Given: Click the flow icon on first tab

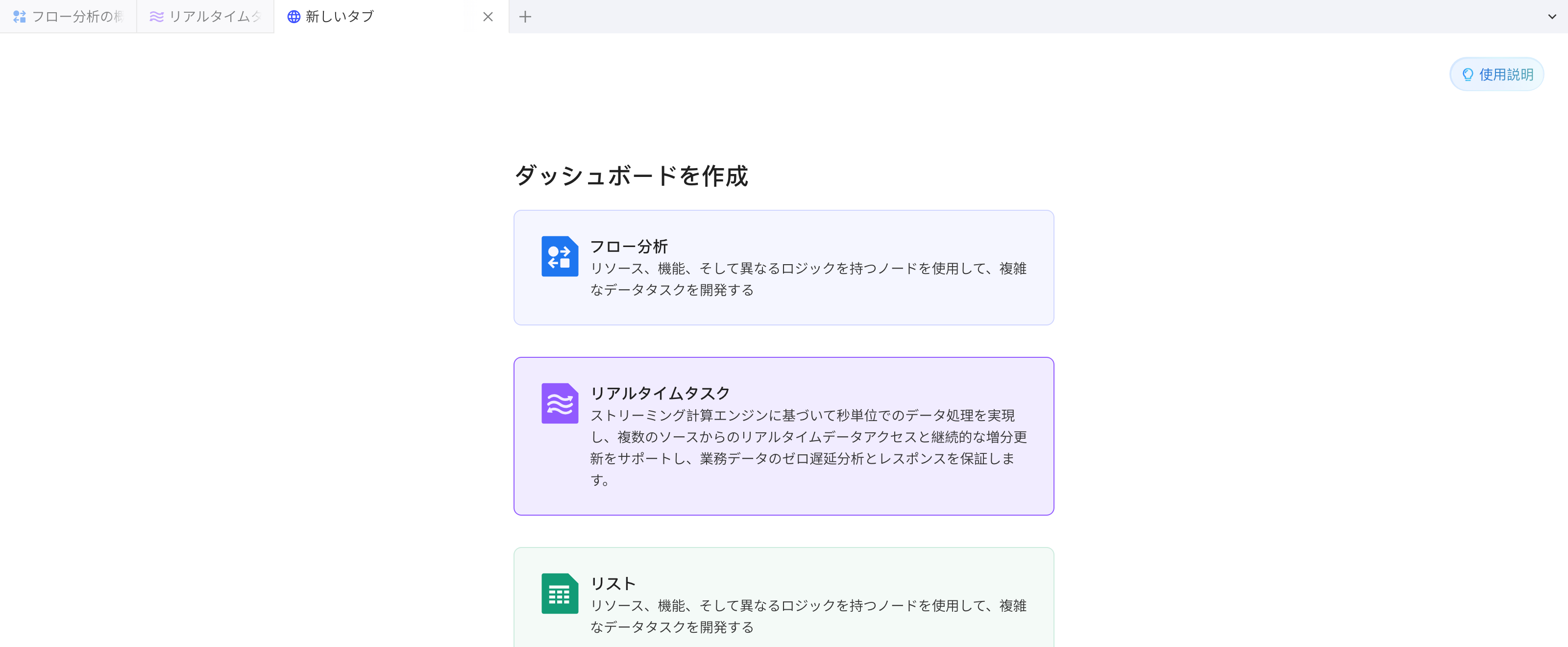Looking at the screenshot, I should [20, 17].
